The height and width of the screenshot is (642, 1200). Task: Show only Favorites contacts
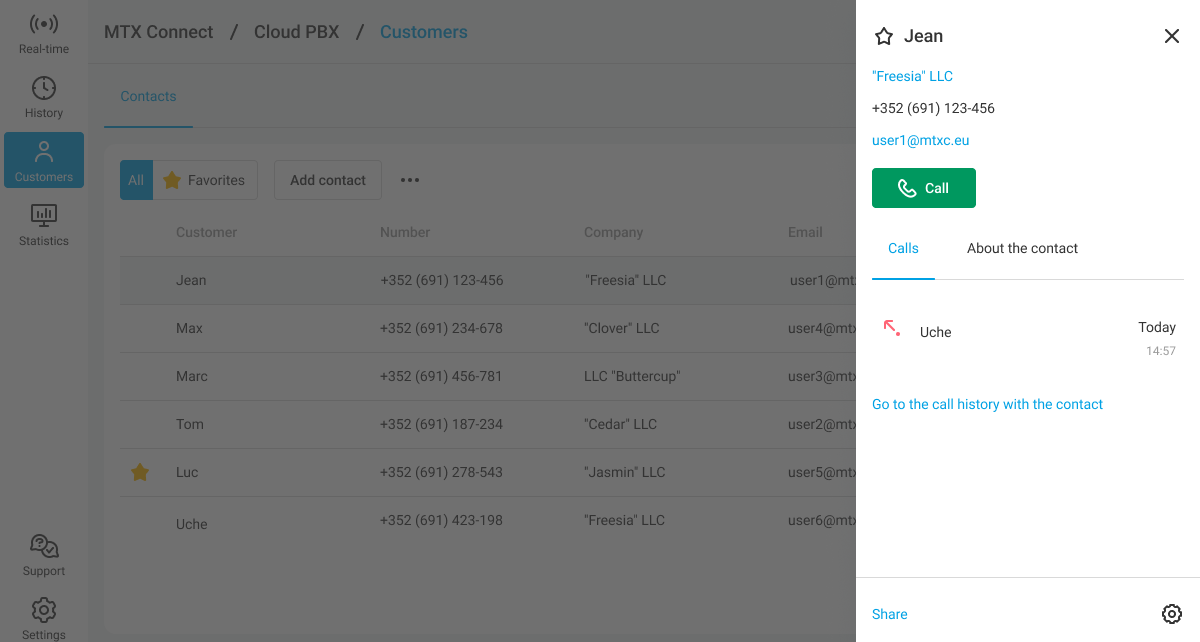coord(205,180)
